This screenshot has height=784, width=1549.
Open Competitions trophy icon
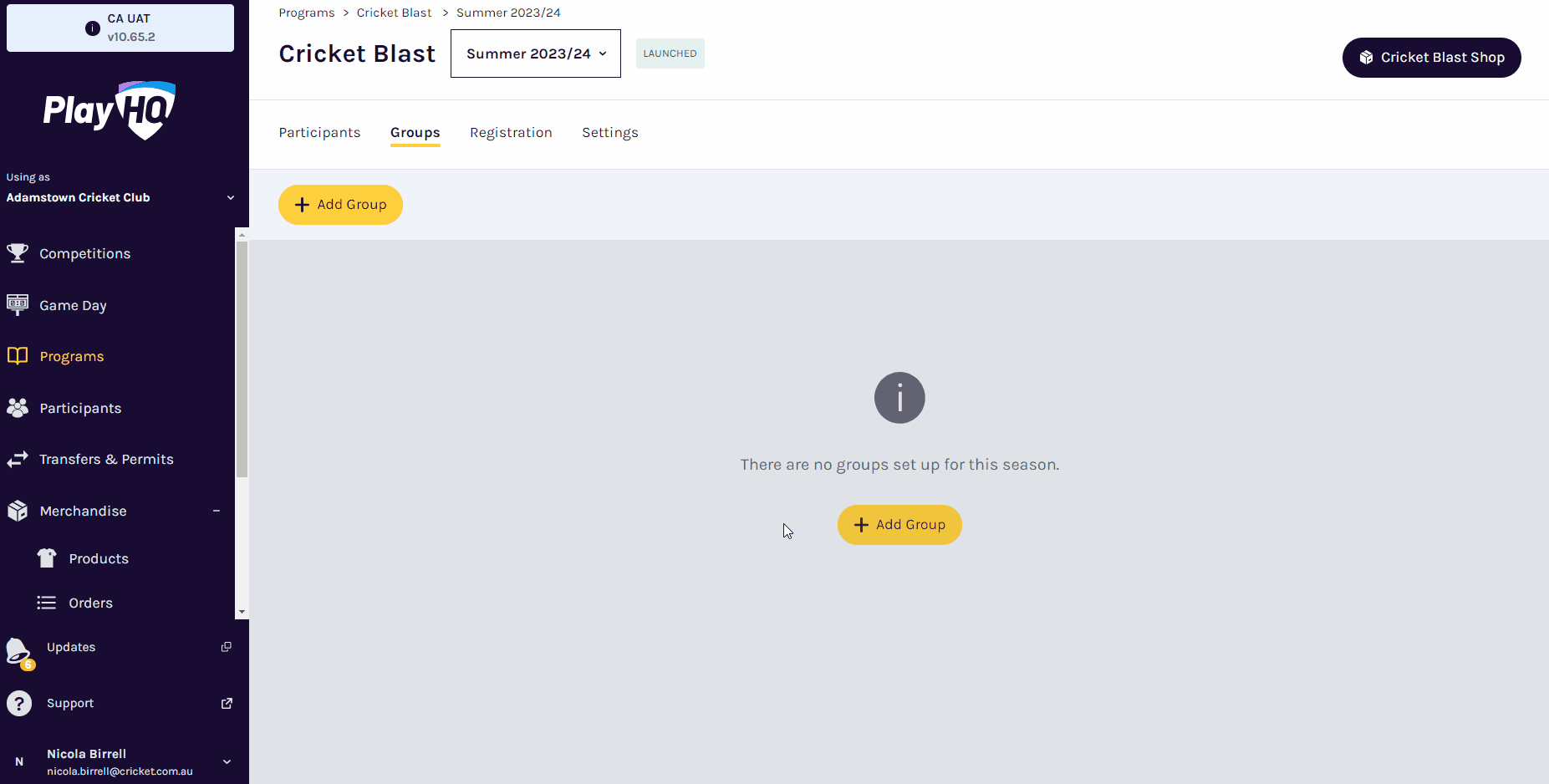[x=18, y=253]
